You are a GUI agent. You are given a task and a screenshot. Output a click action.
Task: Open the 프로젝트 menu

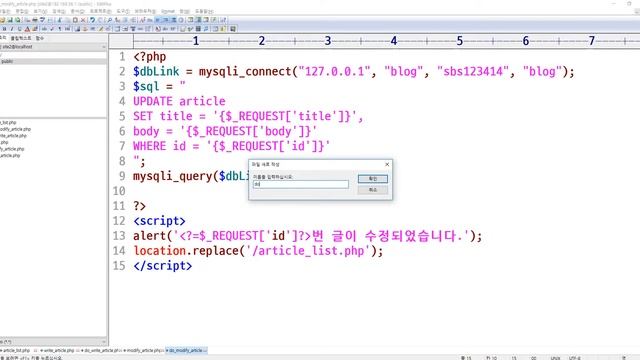(101, 11)
